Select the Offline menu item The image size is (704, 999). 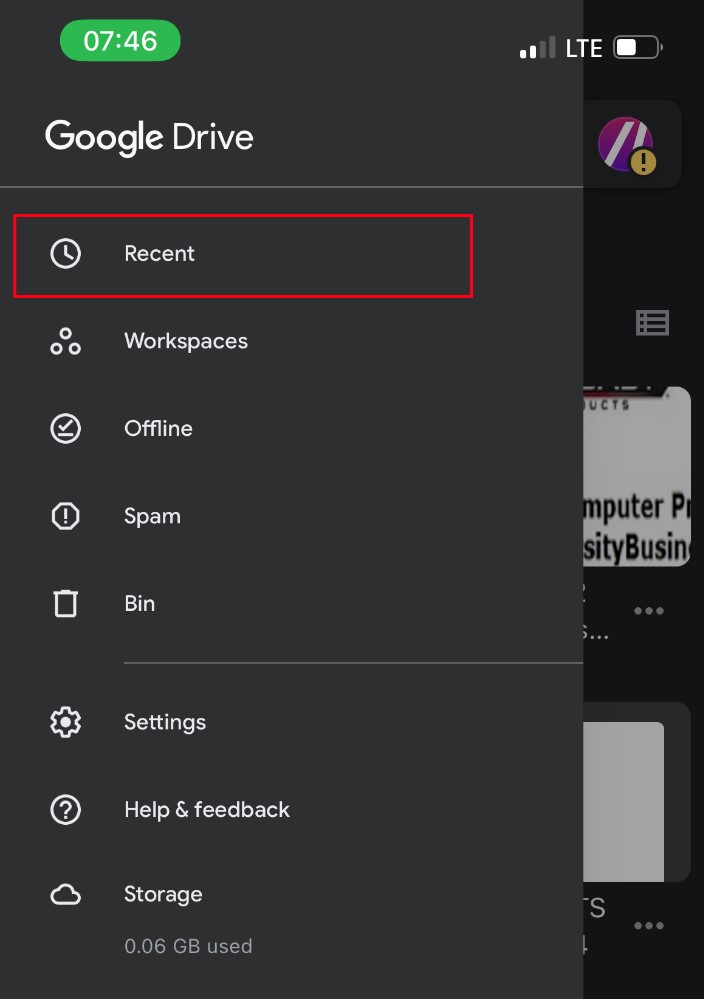[x=291, y=429]
